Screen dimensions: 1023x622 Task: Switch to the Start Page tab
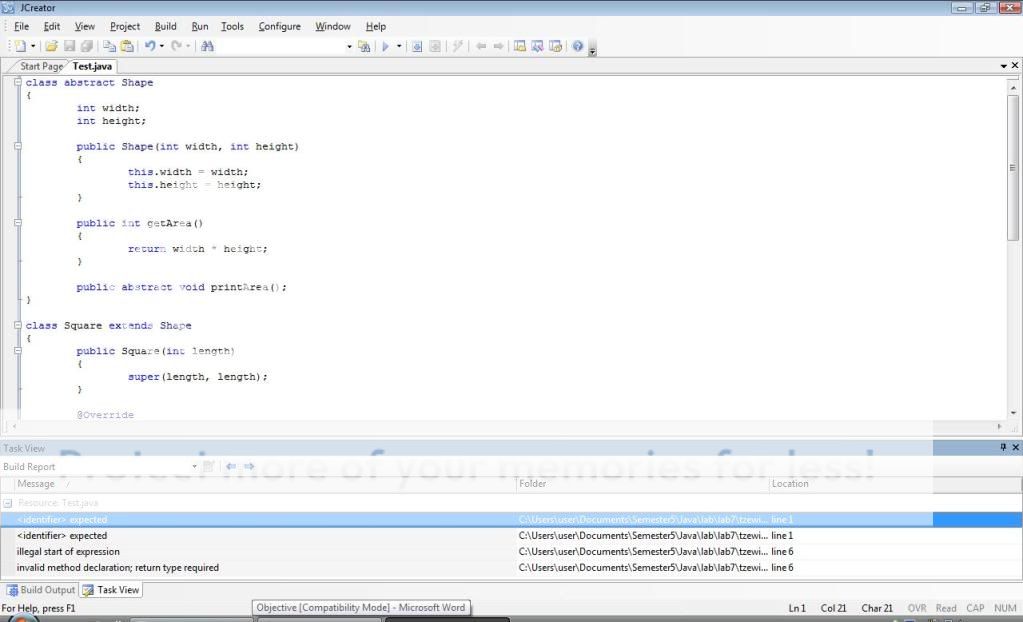click(x=40, y=66)
